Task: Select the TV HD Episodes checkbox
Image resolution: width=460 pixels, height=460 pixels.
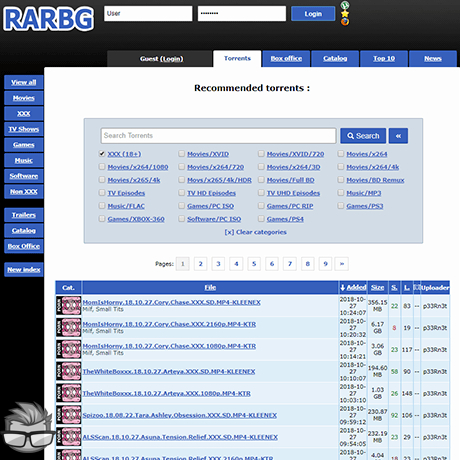Action: [x=181, y=193]
